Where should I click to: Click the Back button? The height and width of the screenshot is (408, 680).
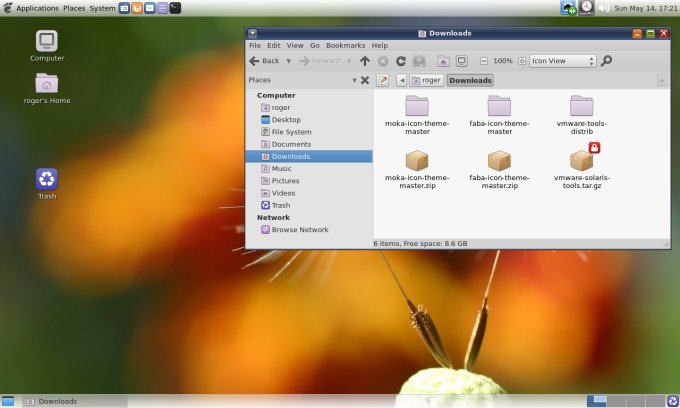[264, 61]
